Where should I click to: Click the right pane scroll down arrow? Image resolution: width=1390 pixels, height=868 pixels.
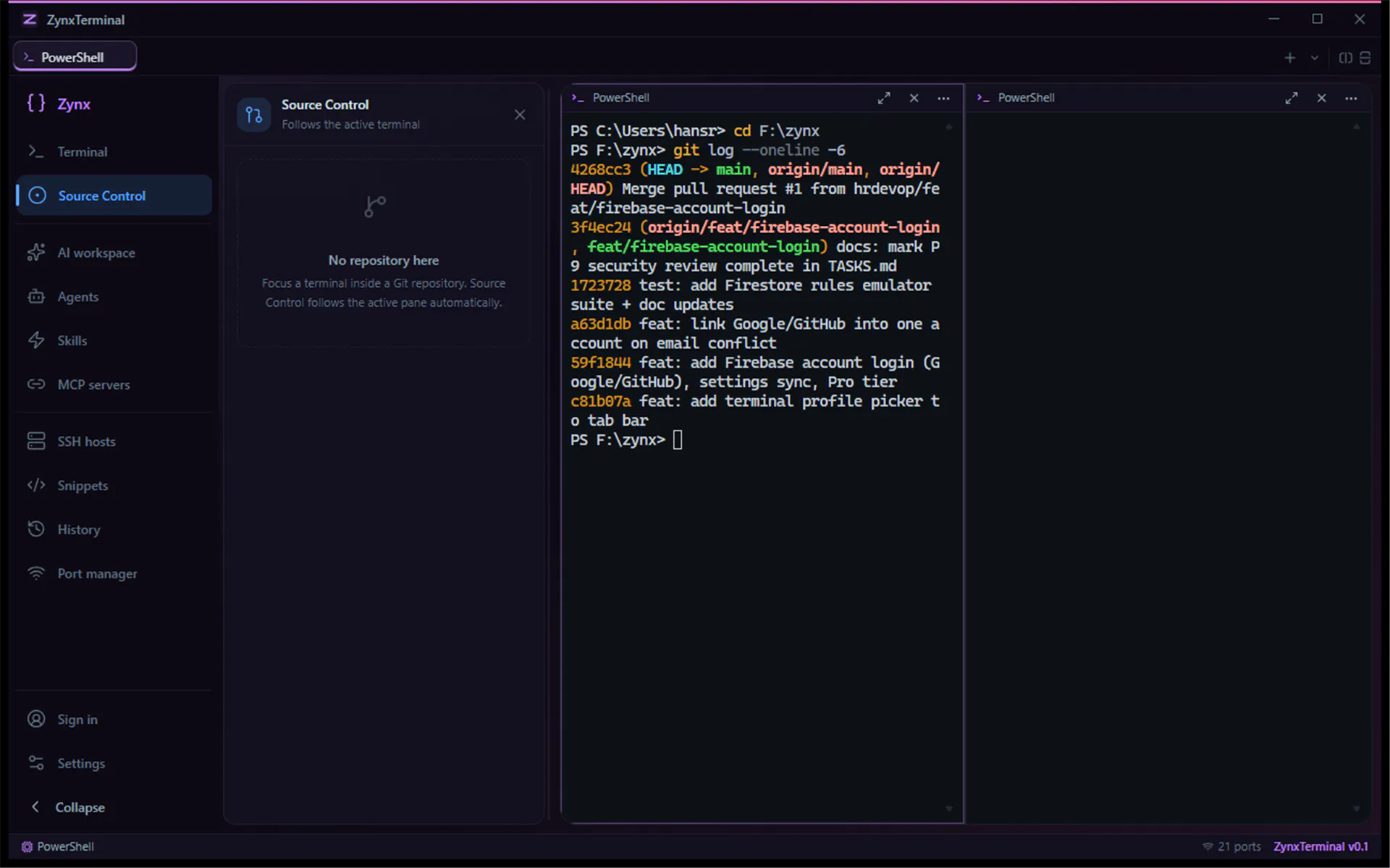[x=1356, y=809]
